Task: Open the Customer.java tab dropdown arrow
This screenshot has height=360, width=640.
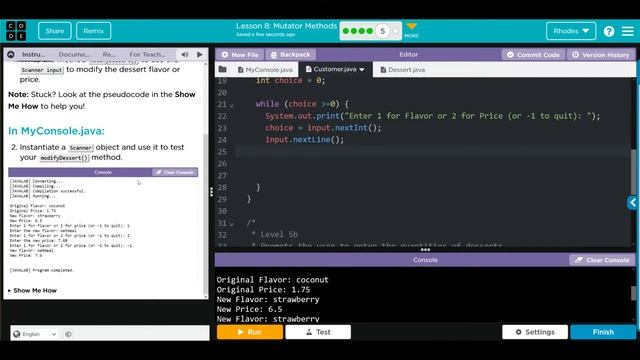Action: pyautogui.click(x=362, y=70)
